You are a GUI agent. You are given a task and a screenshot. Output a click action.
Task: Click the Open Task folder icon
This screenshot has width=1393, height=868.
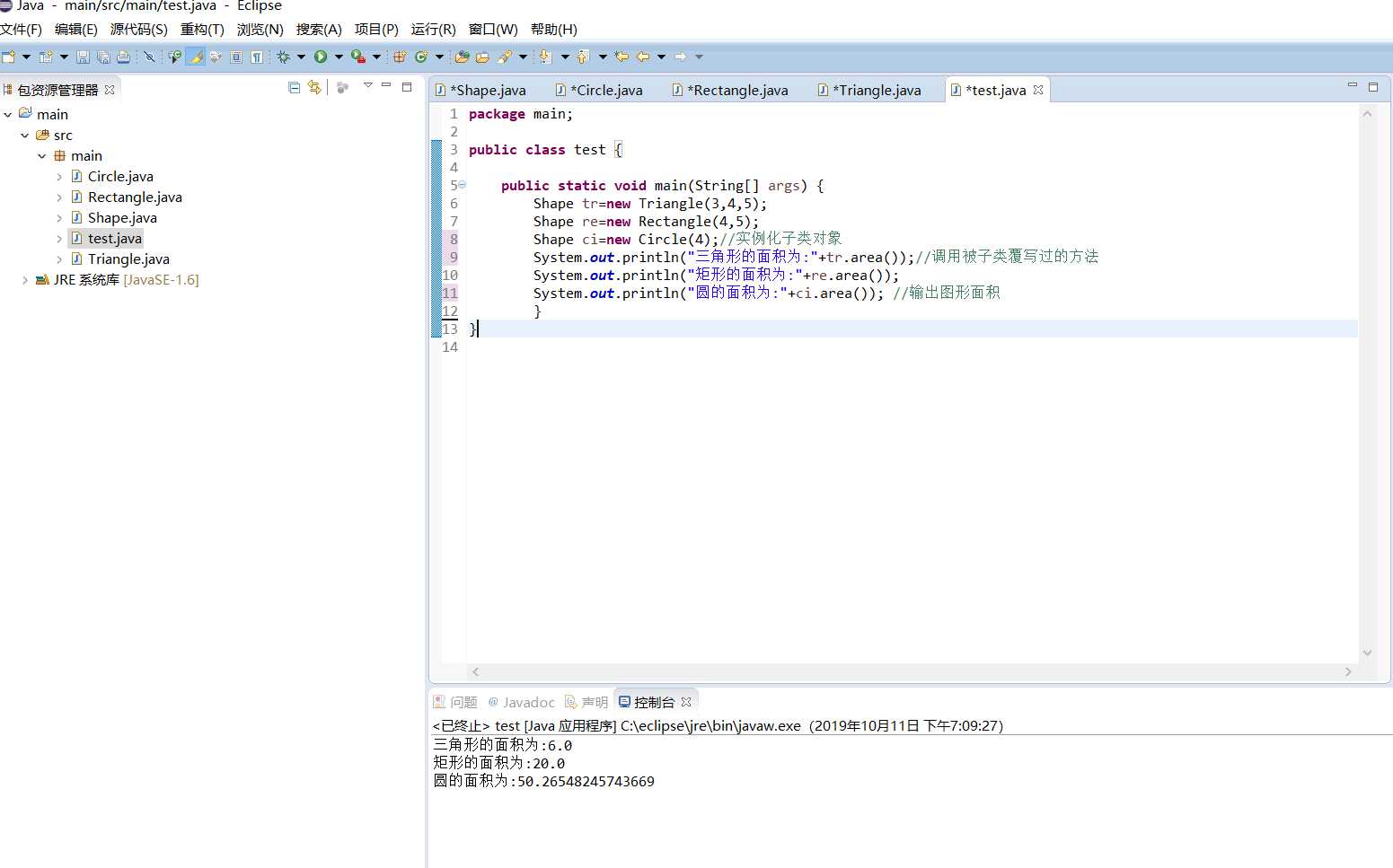(482, 57)
